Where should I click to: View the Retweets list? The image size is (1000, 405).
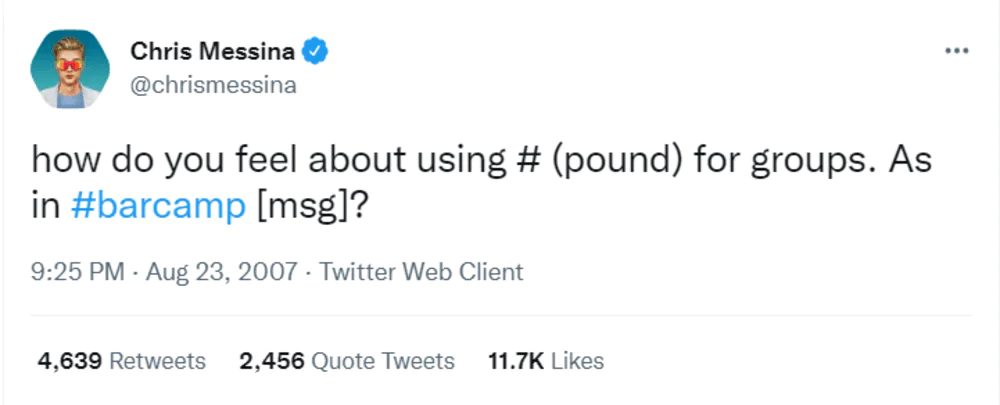tap(157, 361)
